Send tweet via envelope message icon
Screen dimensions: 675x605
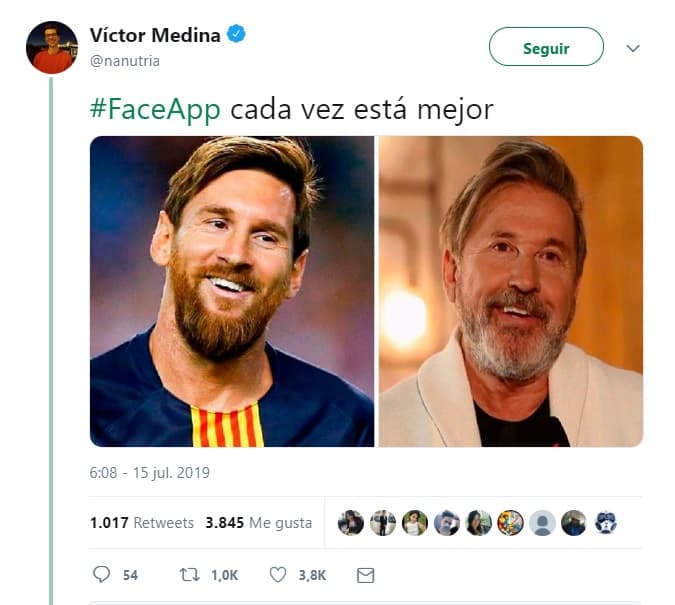365,575
